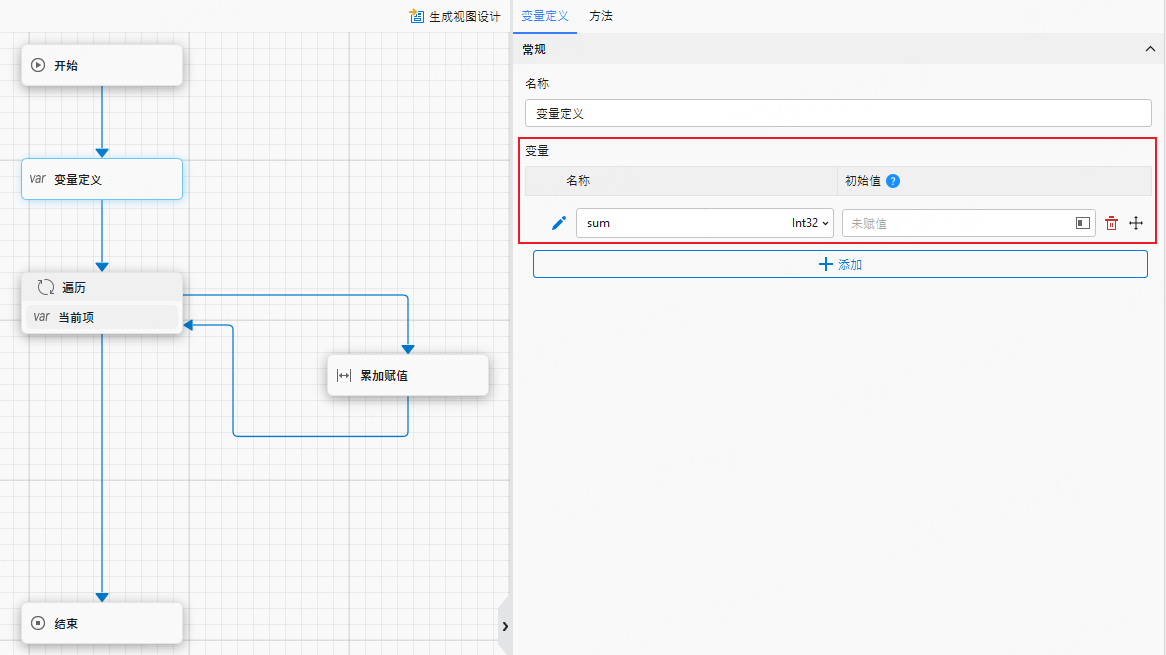
Task: Click the help icon beside 初始值
Action: (893, 181)
